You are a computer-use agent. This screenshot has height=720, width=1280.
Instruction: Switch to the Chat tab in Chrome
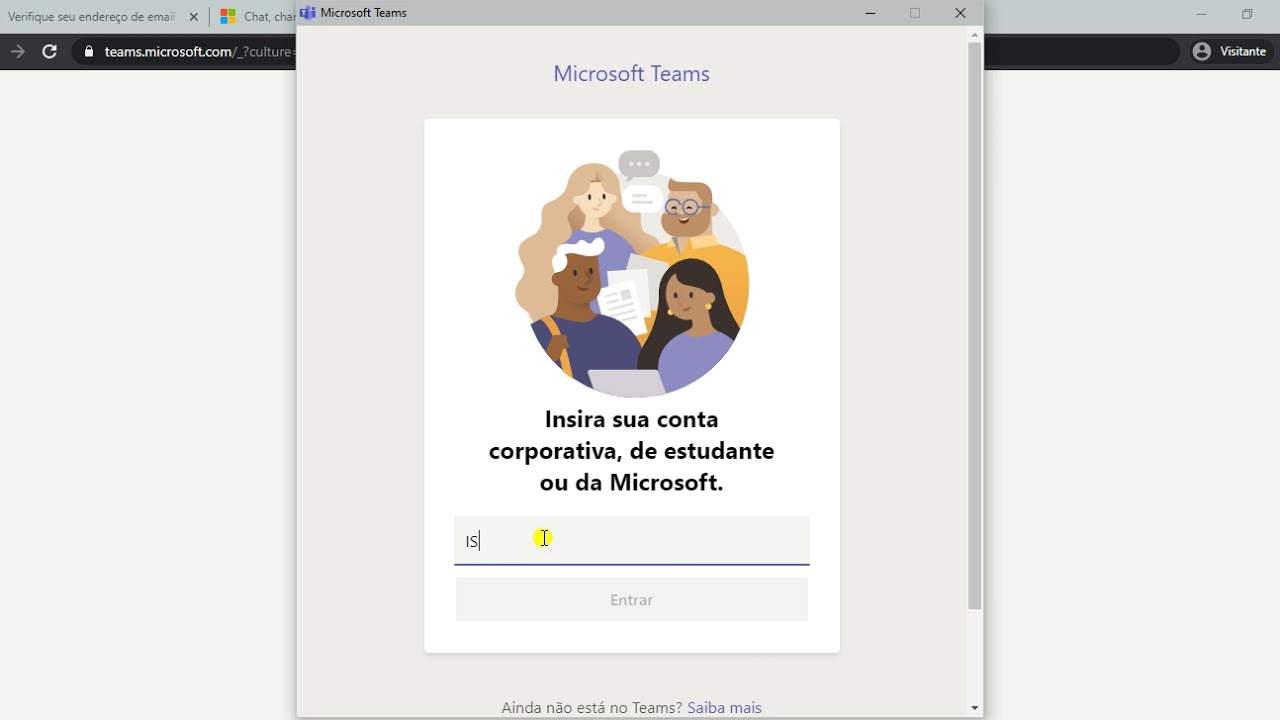coord(256,17)
